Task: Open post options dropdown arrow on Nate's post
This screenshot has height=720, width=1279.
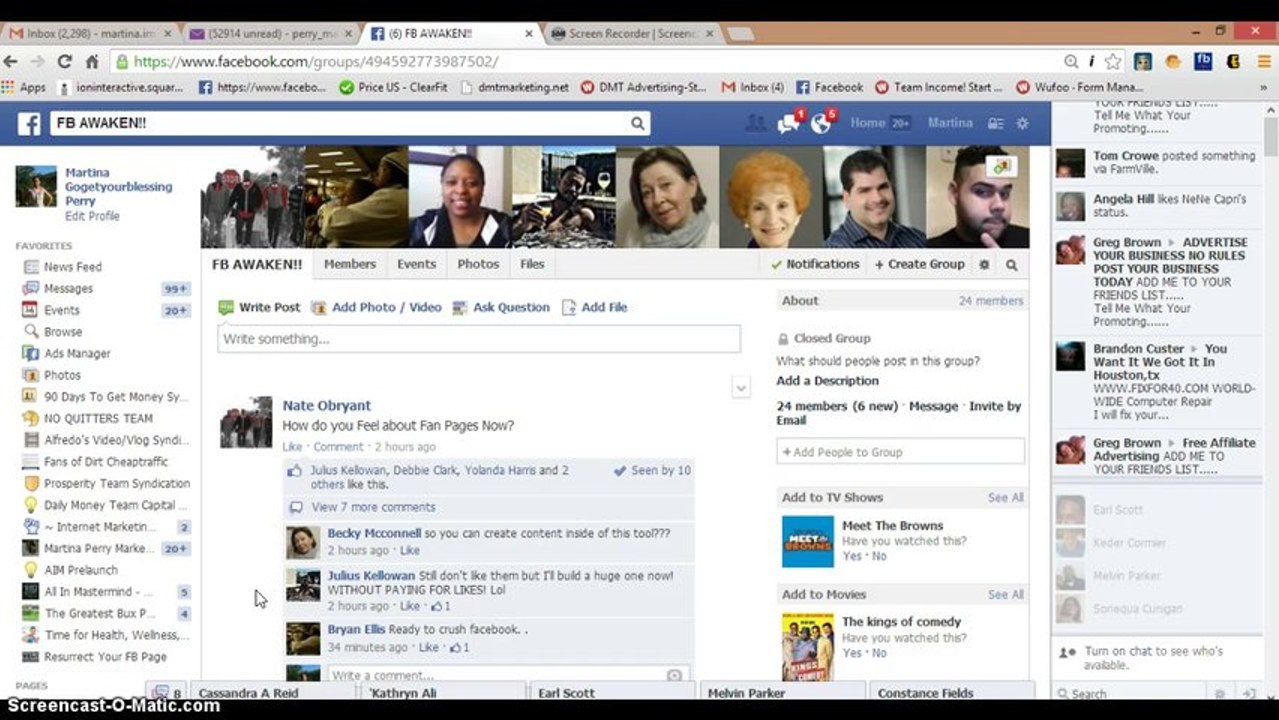Action: coord(741,388)
